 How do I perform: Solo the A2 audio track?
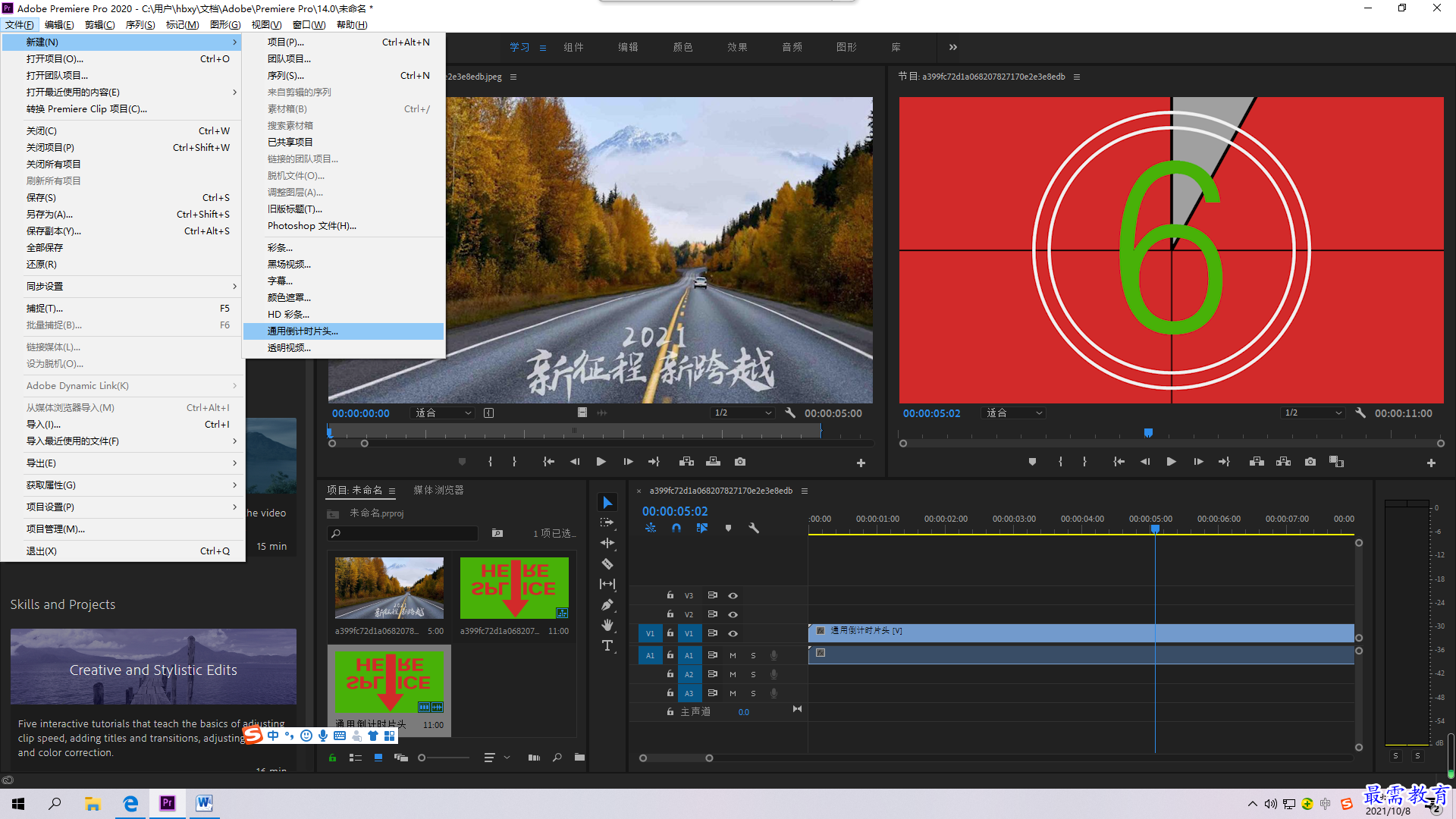(753, 674)
